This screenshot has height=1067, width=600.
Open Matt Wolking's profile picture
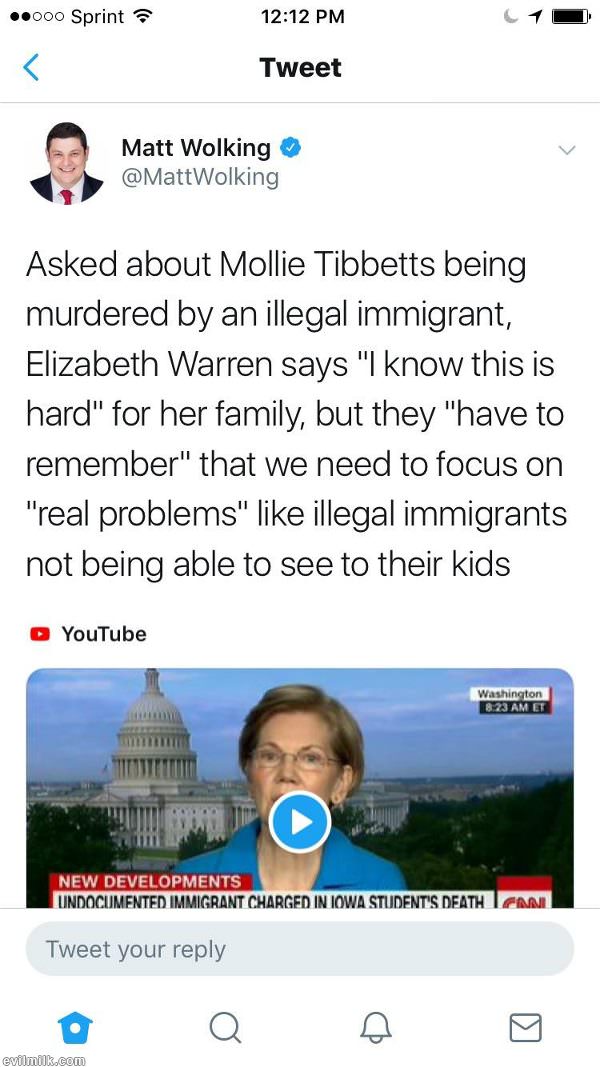(67, 163)
